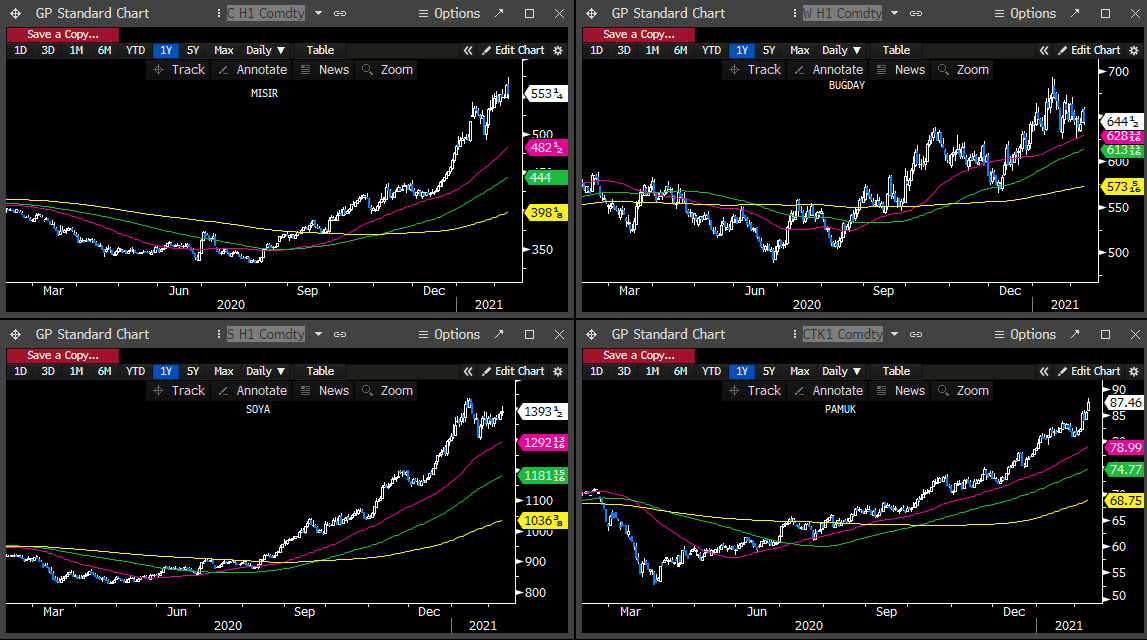Pop out the PAMUK chart with the arrow icon
This screenshot has height=640, width=1147.
point(1075,334)
